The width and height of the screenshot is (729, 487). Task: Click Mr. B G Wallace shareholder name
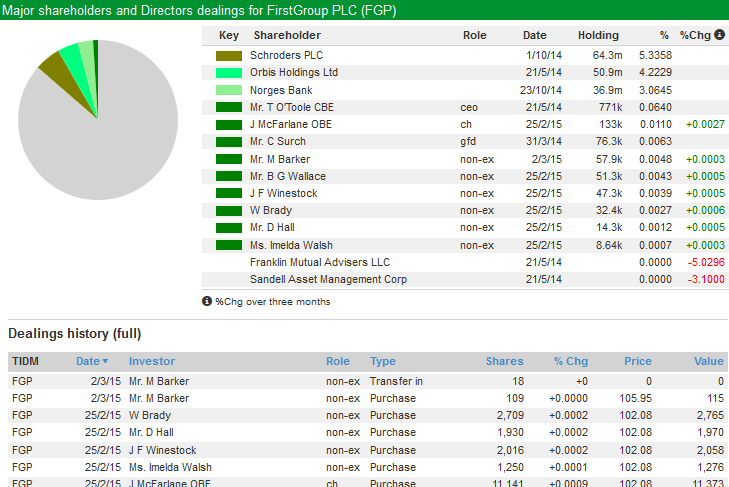[x=288, y=176]
